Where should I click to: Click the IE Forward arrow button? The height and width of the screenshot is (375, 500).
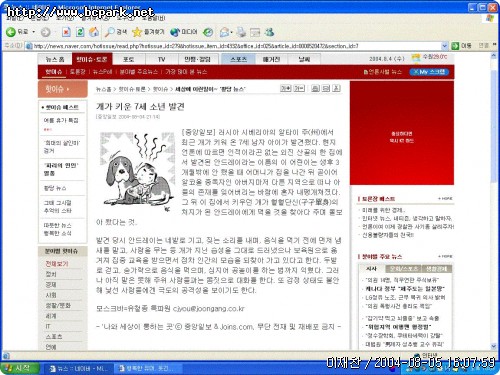point(46,32)
